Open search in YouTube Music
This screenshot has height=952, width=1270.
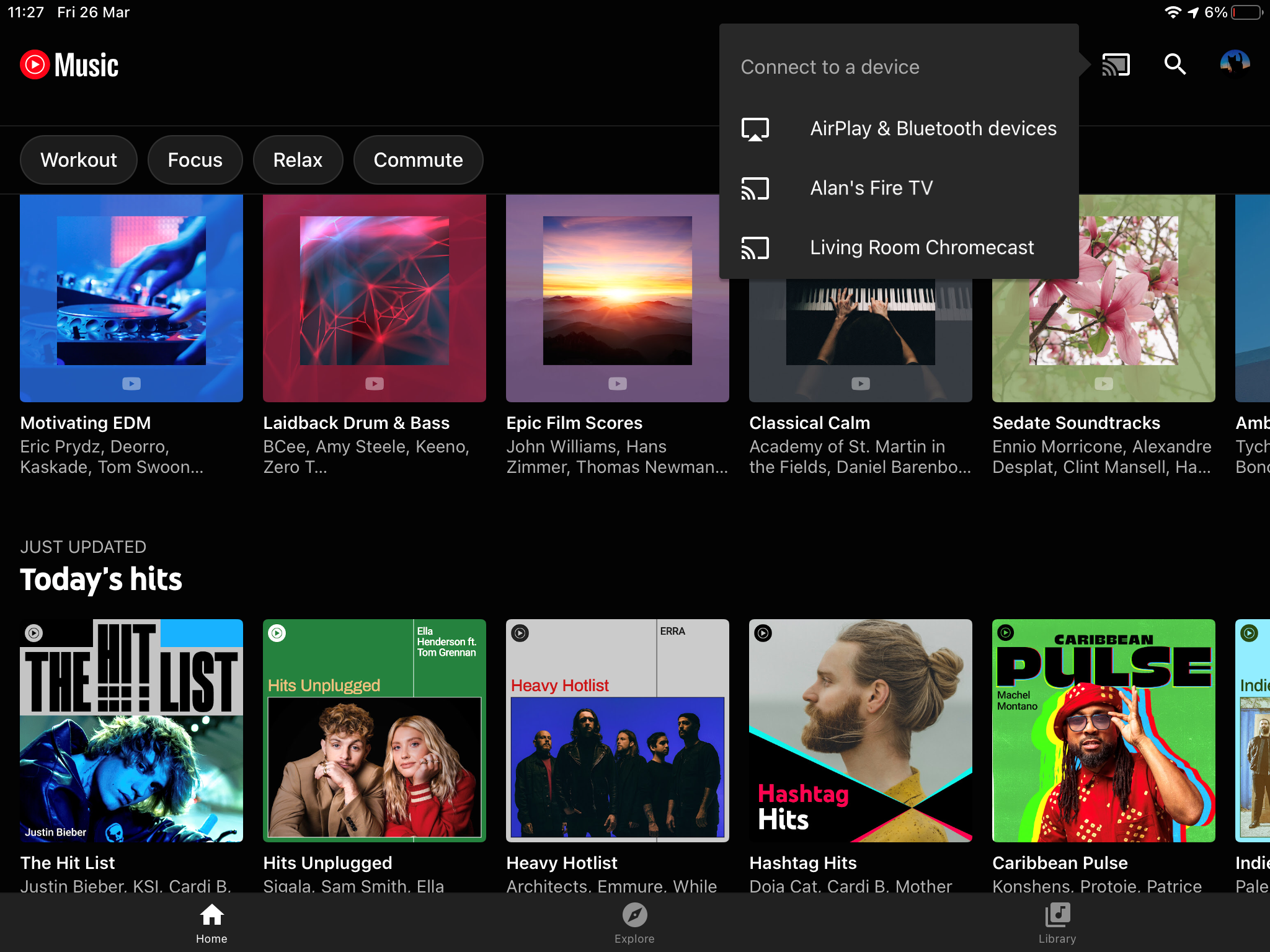[1175, 64]
